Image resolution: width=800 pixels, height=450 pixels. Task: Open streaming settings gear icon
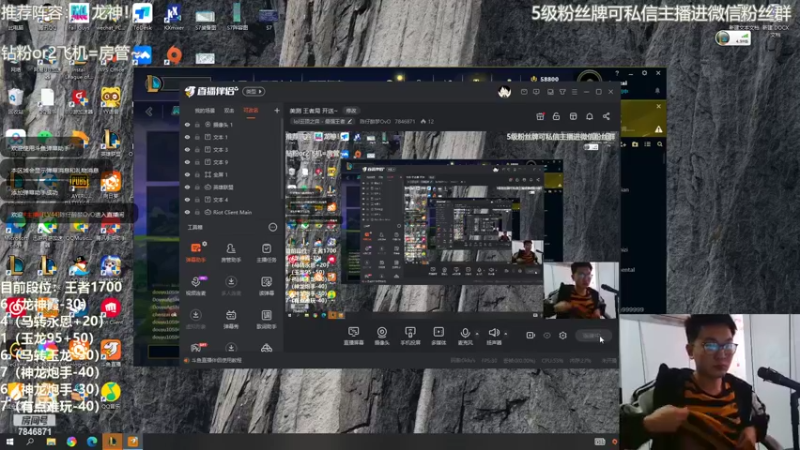563,335
